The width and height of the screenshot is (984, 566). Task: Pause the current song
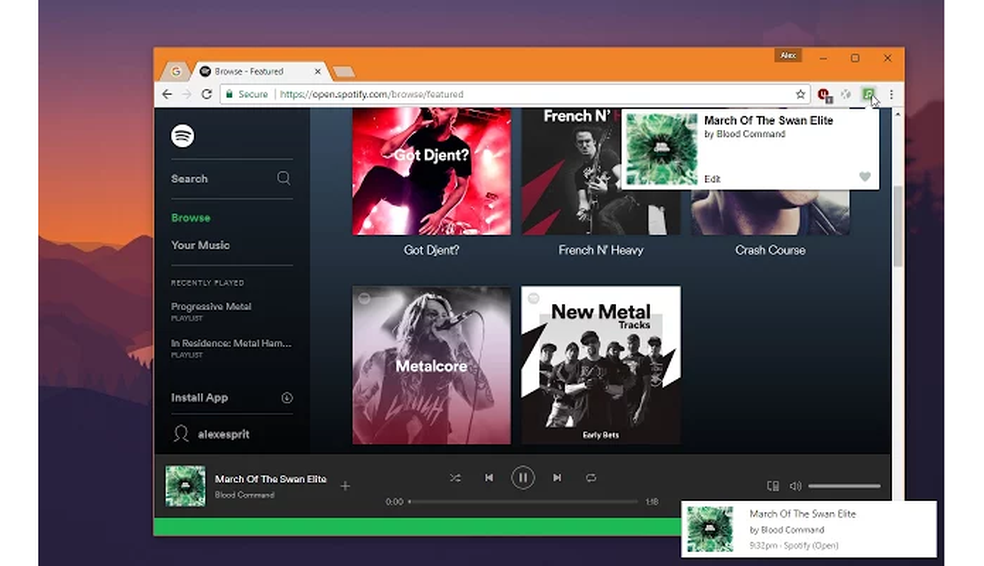(523, 478)
